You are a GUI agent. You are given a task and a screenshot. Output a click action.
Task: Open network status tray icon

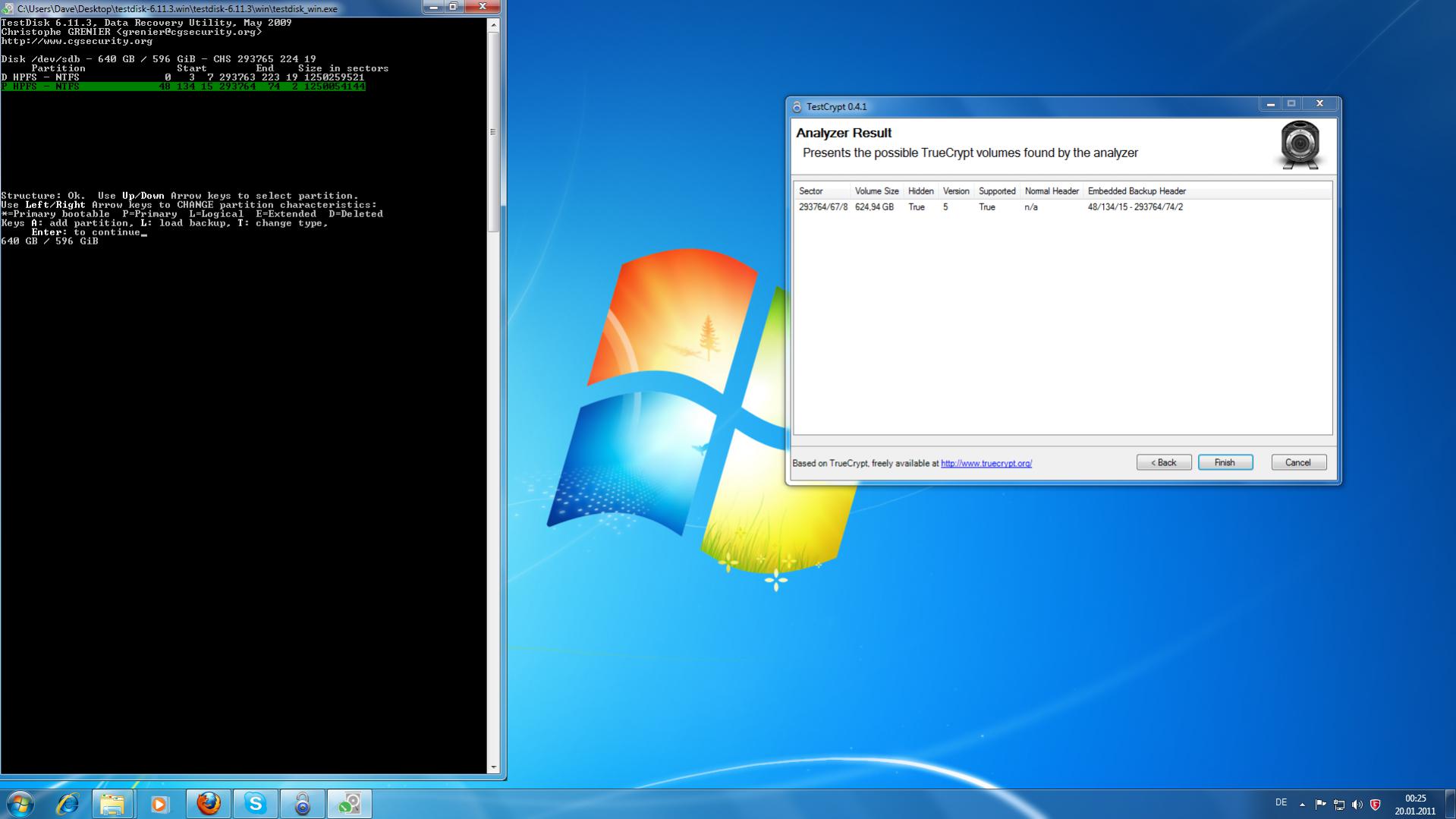pos(1339,804)
